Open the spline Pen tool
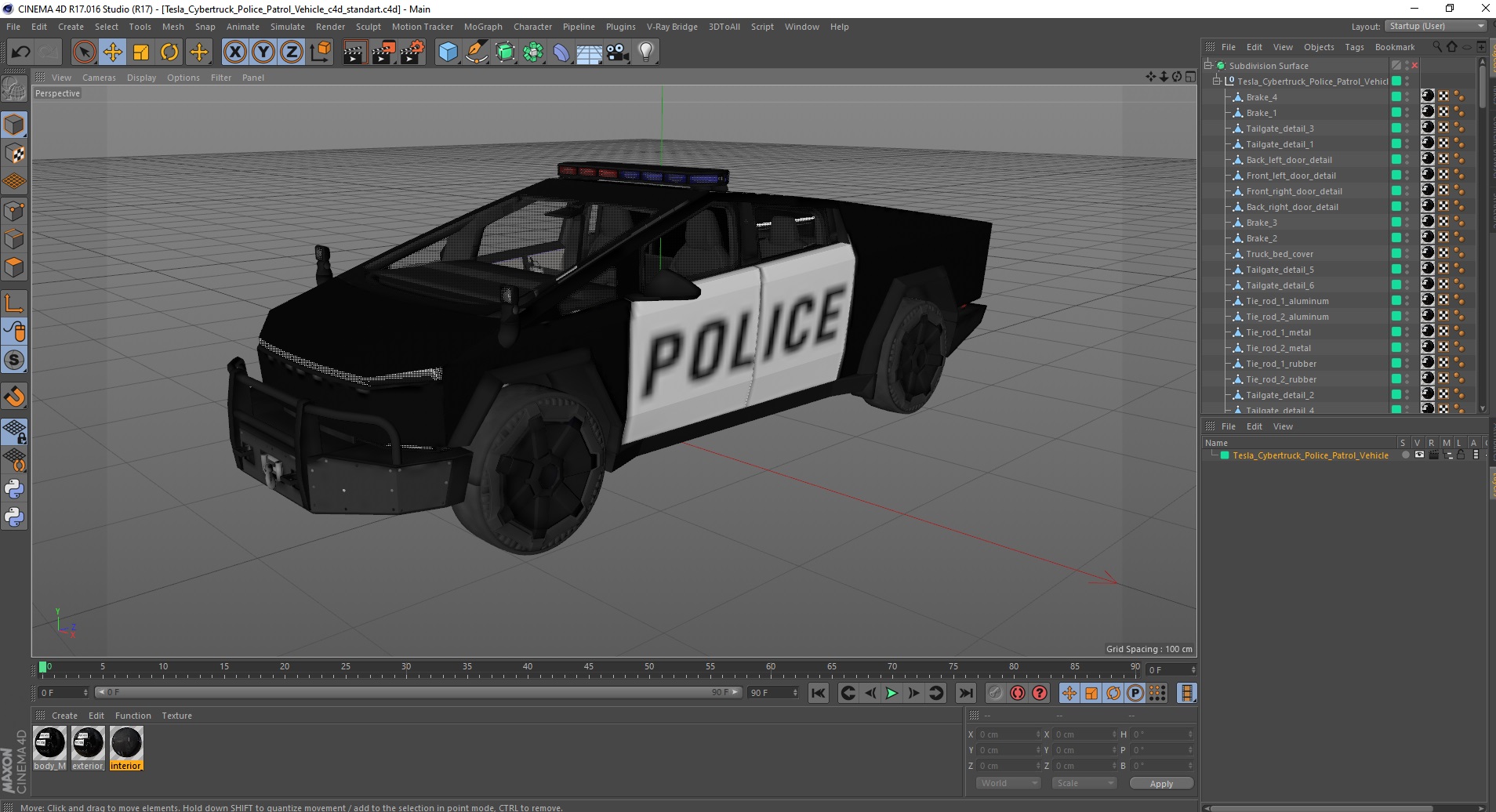 (x=477, y=53)
